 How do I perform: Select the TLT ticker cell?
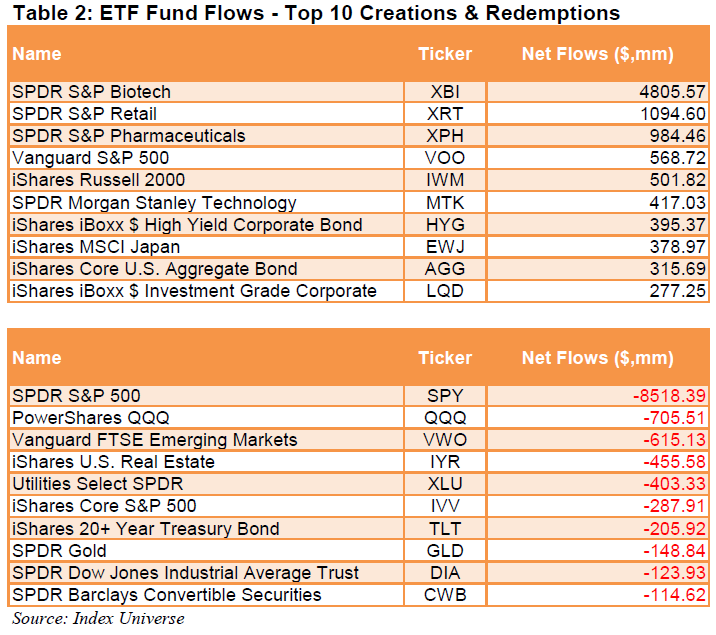click(445, 529)
